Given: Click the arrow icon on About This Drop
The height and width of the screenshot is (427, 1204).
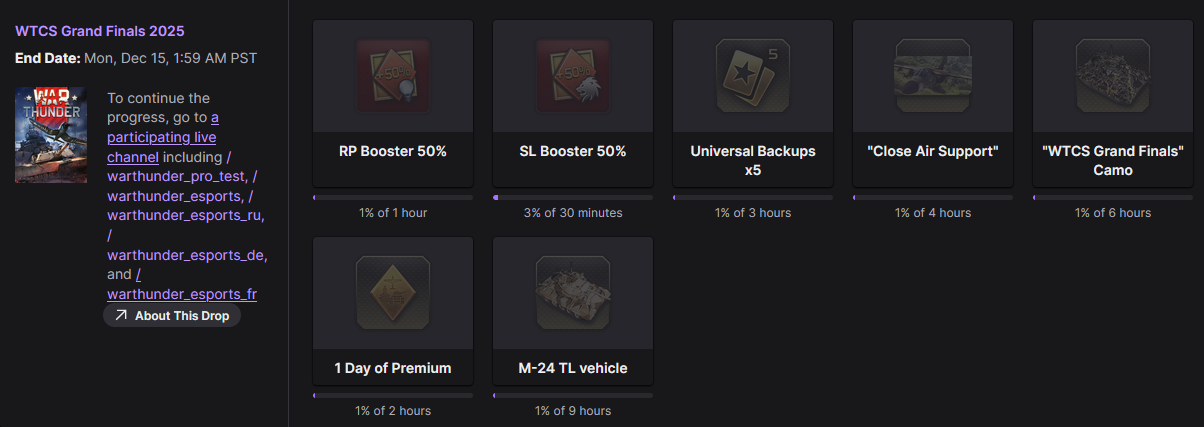Looking at the screenshot, I should (x=121, y=316).
